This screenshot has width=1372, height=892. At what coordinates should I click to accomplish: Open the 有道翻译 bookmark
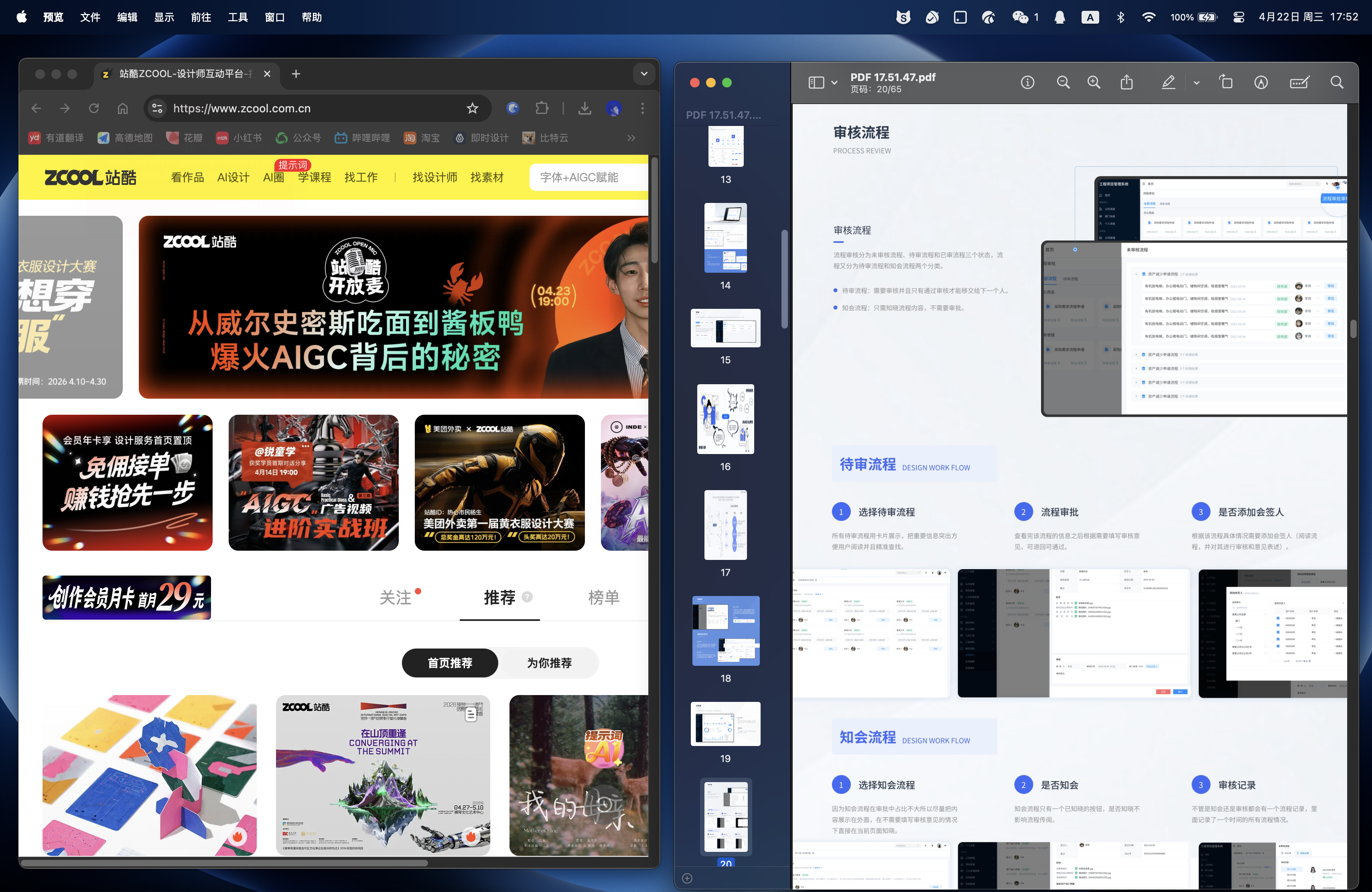56,138
